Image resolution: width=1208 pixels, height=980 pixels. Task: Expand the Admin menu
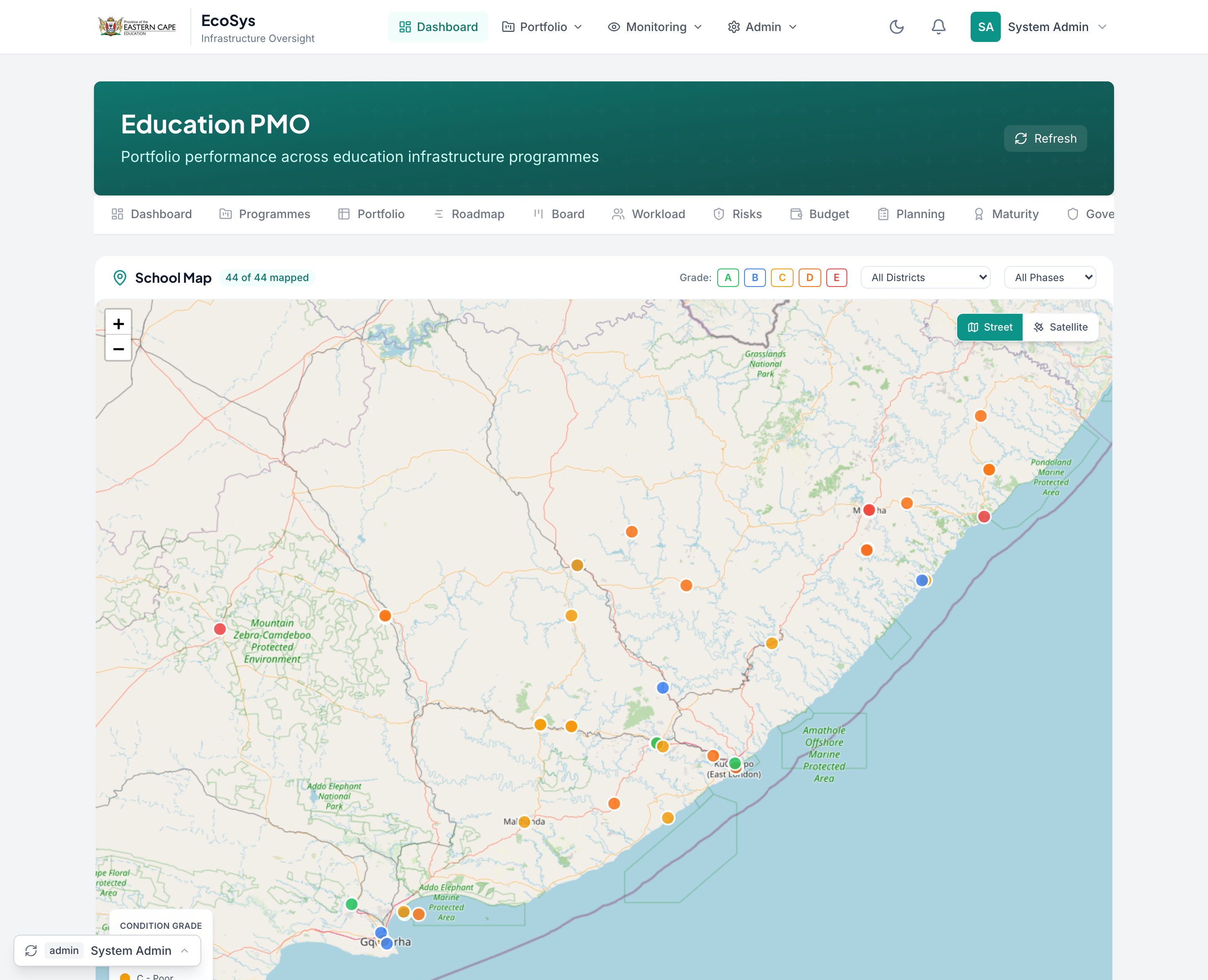pos(761,26)
